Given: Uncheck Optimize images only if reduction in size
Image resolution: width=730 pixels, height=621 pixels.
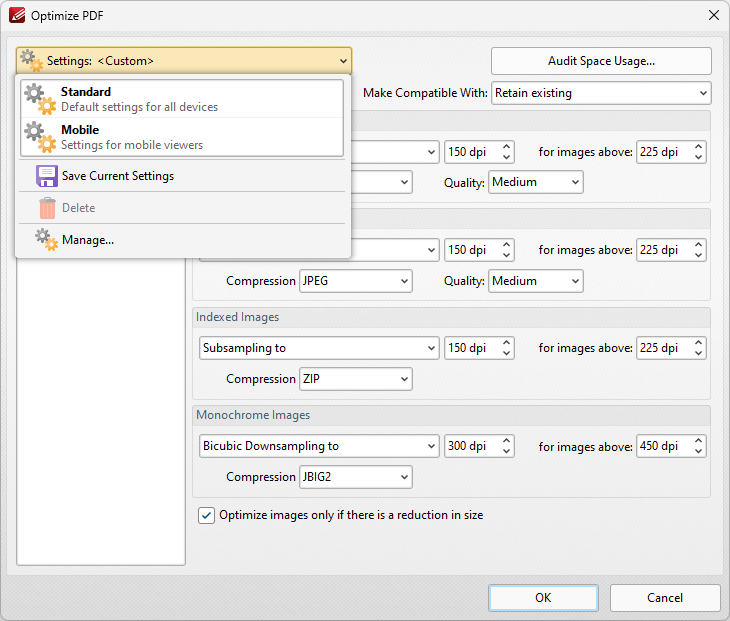Looking at the screenshot, I should point(206,515).
